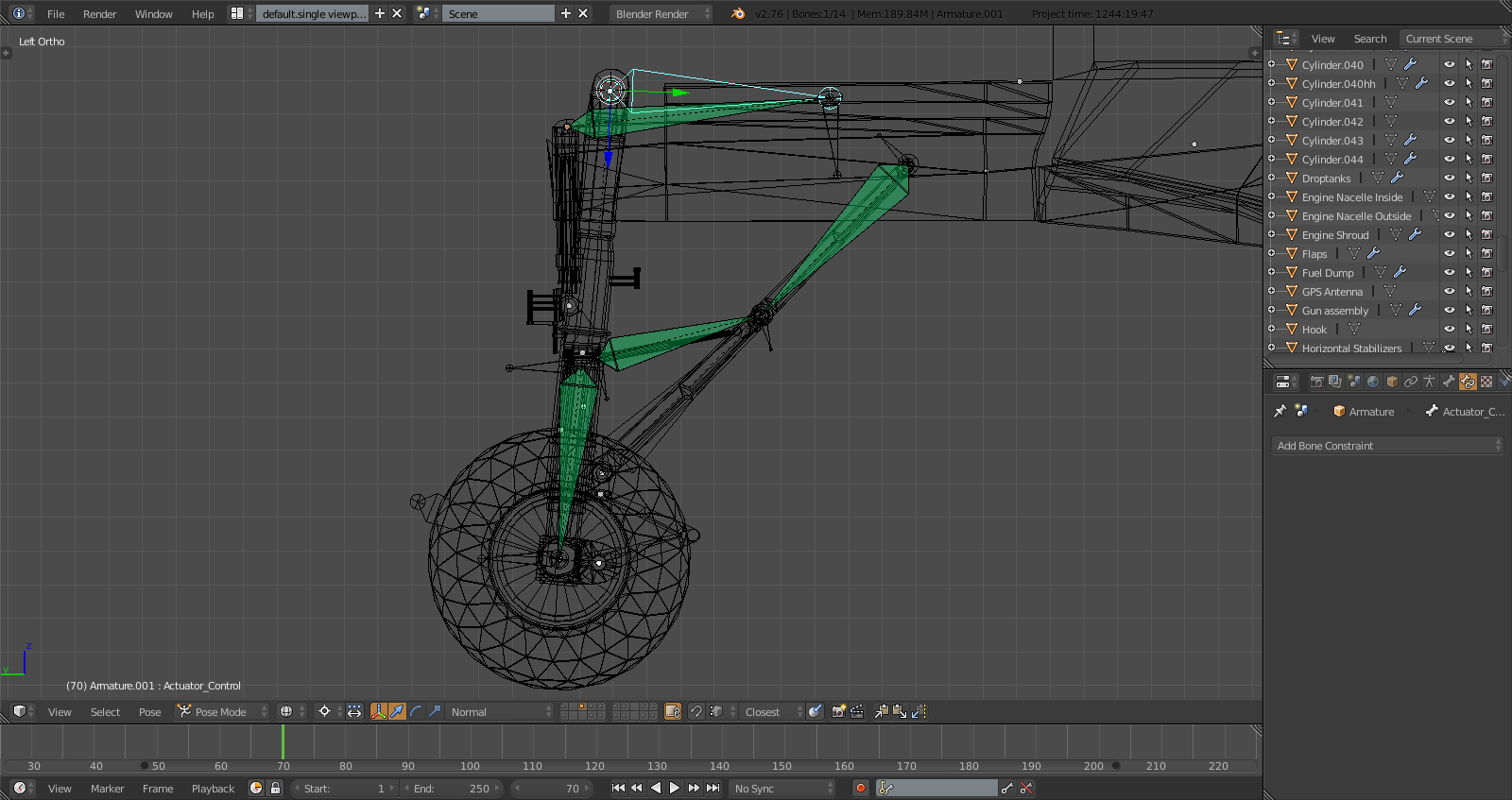
Task: Click the End frame 250 field
Action: tap(453, 788)
